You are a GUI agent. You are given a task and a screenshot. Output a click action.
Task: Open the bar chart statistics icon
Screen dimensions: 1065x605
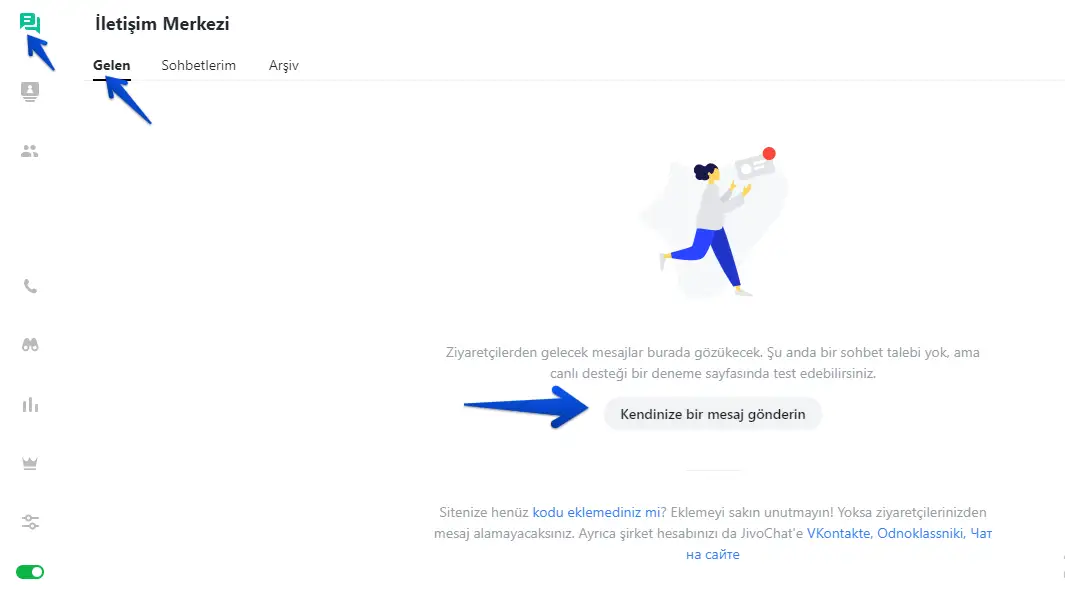30,405
